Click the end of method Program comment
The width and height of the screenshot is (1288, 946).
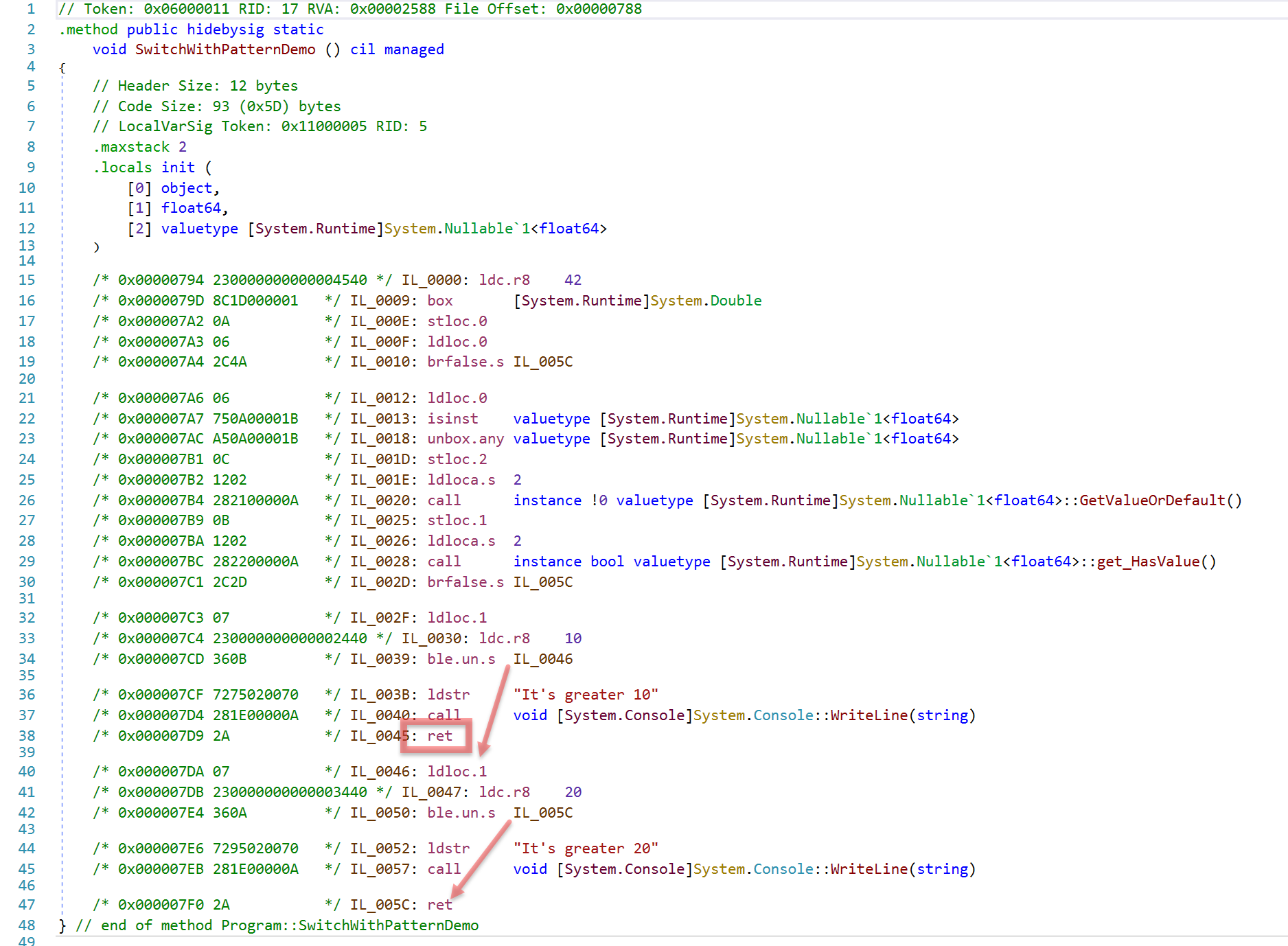[x=277, y=925]
